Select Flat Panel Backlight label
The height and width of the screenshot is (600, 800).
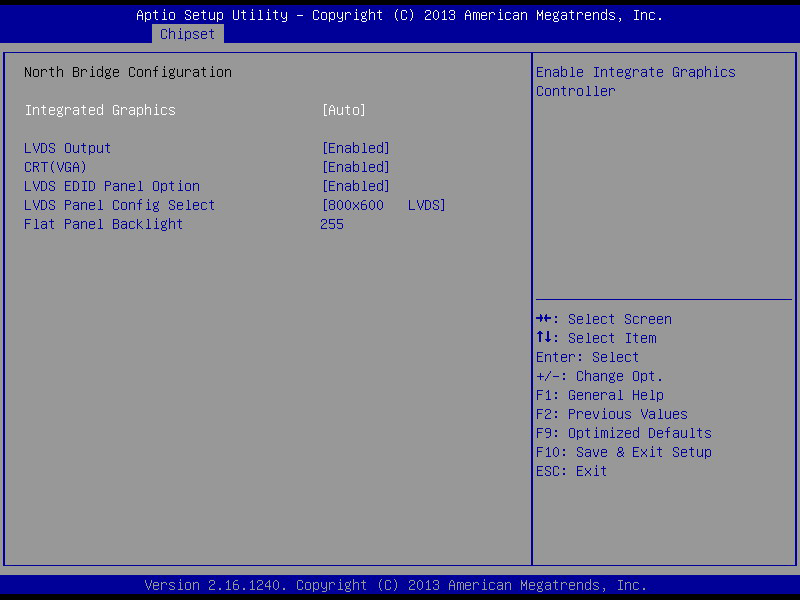104,224
